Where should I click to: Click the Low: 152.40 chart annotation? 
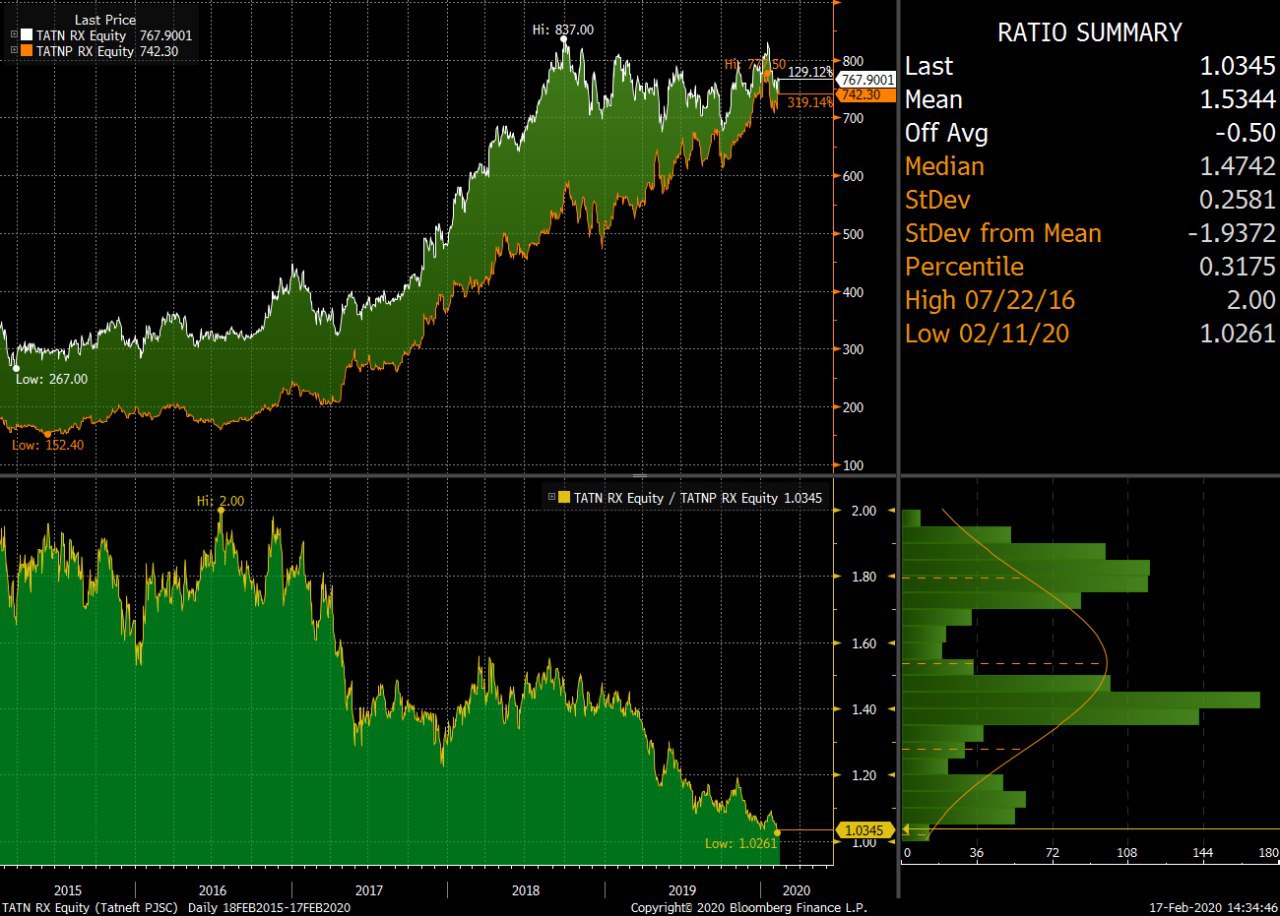click(x=48, y=445)
